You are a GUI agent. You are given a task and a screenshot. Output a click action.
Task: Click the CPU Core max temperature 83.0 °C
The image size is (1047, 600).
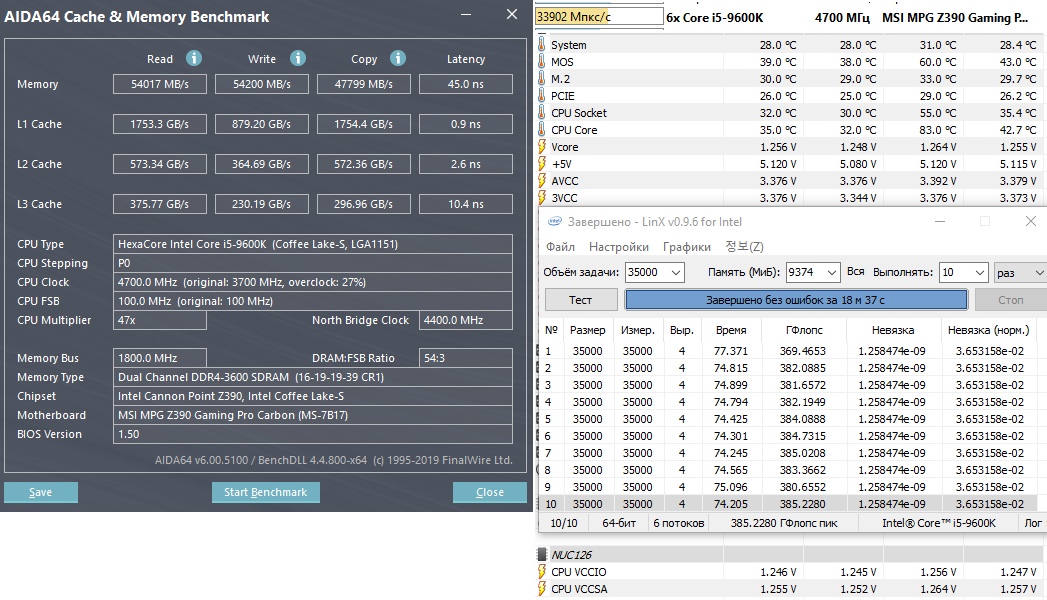click(x=937, y=130)
